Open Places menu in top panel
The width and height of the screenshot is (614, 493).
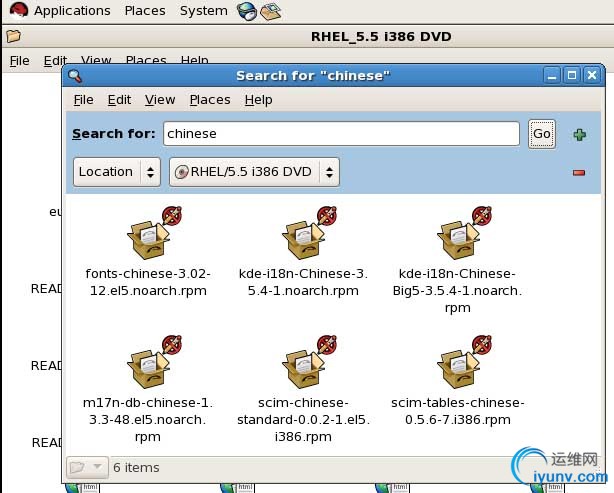[x=145, y=11]
